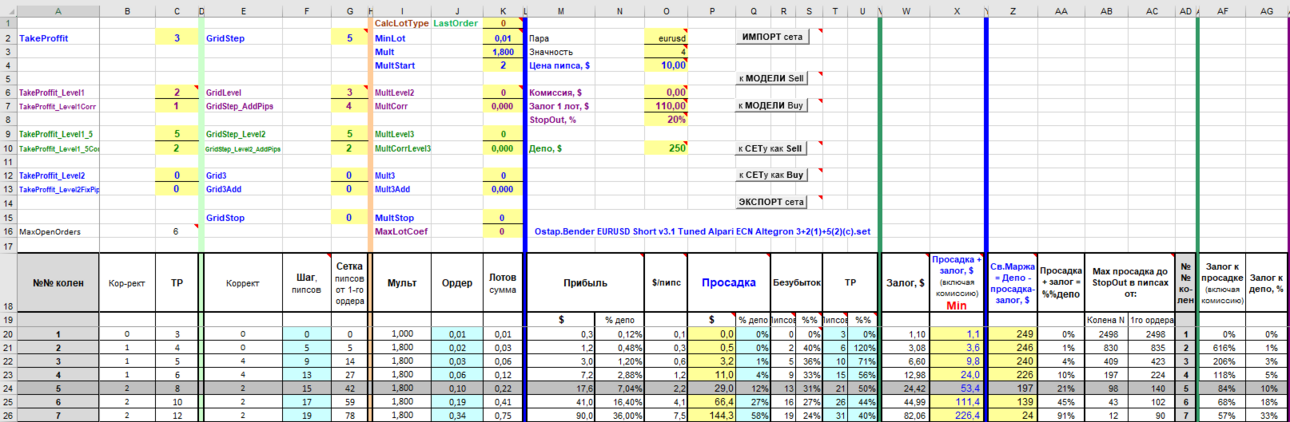
Task: Select the MultCorrLevel3 label cell
Action: (403, 148)
